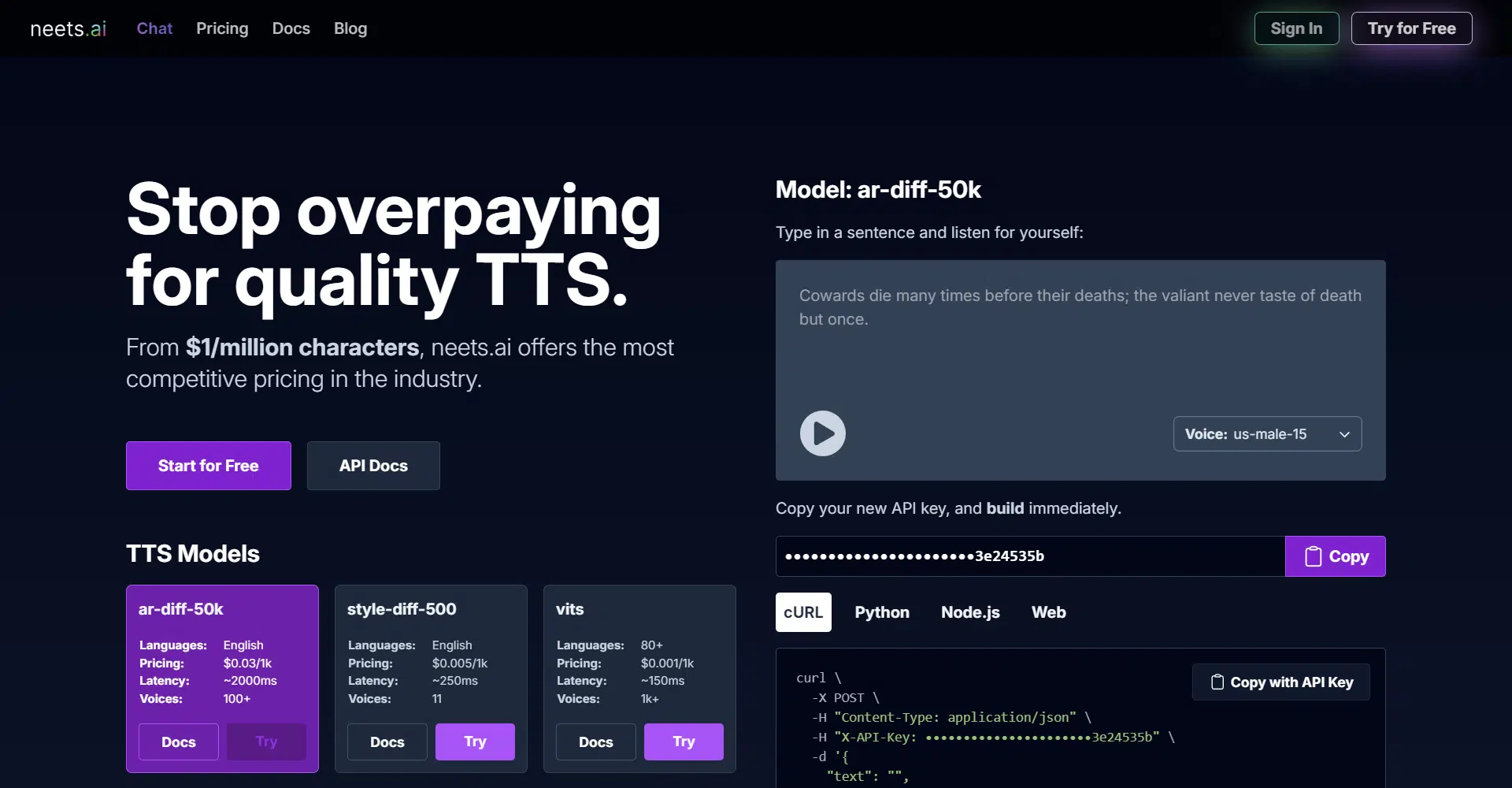The image size is (1512, 788).
Task: Click Copy with API Key button
Action: 1280,682
